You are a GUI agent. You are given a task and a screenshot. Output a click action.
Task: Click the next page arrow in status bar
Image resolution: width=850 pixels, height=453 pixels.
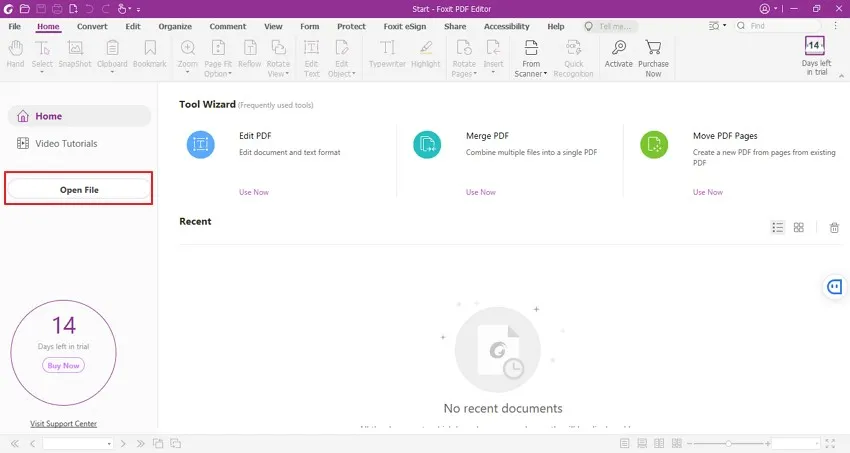tap(123, 443)
